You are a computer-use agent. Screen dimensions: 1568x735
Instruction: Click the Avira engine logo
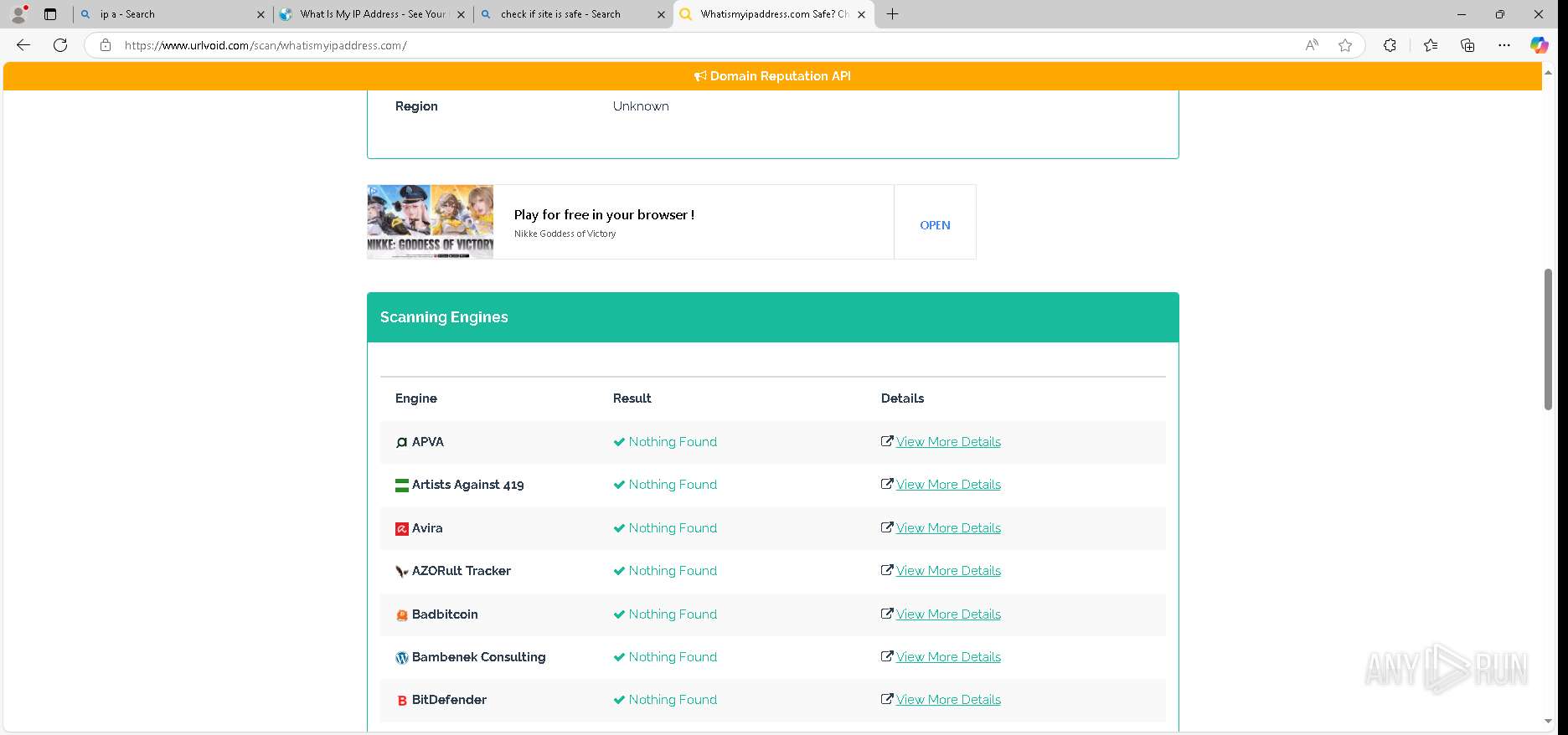pos(402,528)
